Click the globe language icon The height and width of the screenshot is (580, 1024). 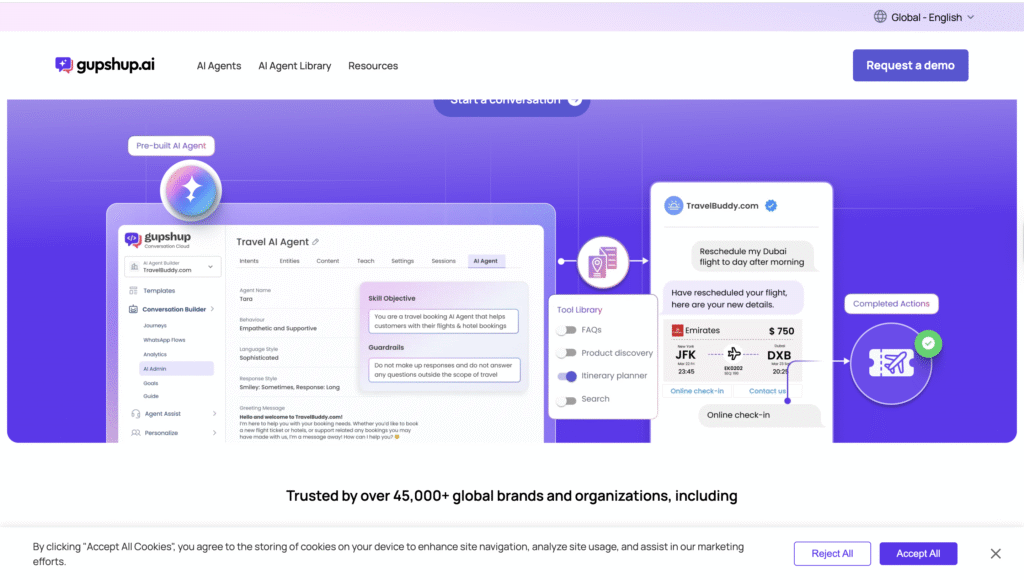click(x=880, y=17)
